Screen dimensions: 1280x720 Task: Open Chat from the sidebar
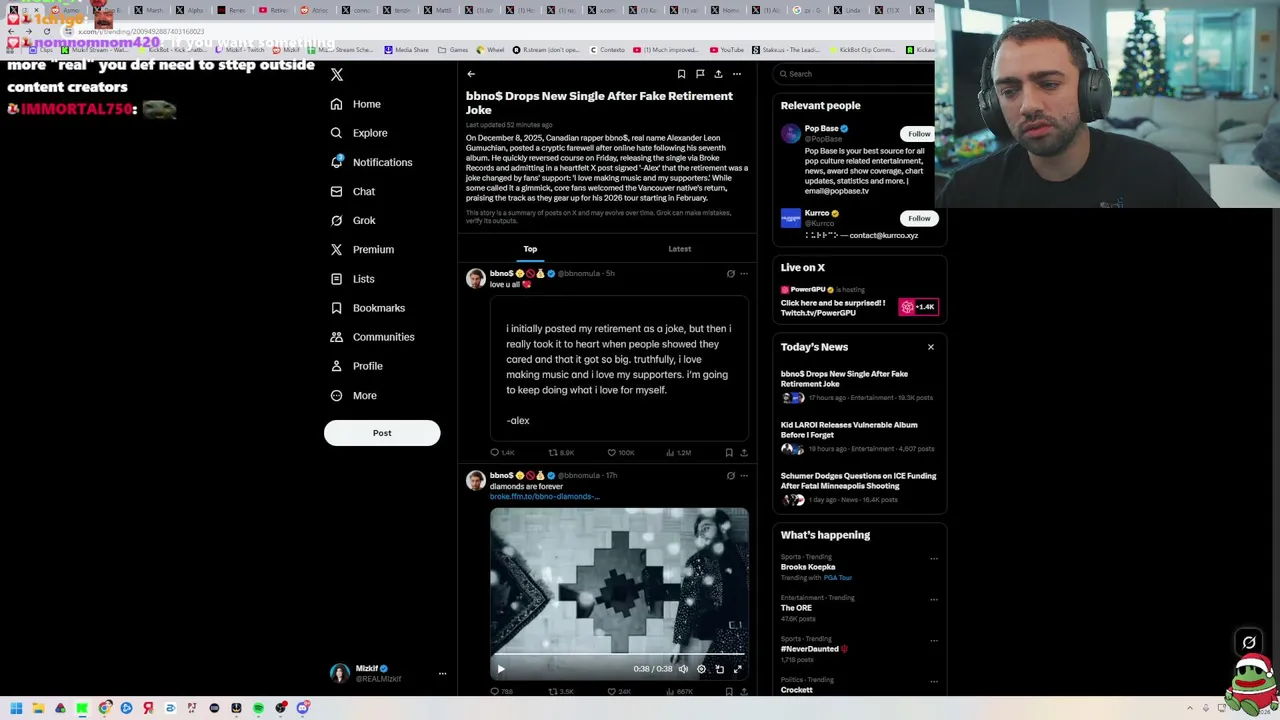[353, 191]
